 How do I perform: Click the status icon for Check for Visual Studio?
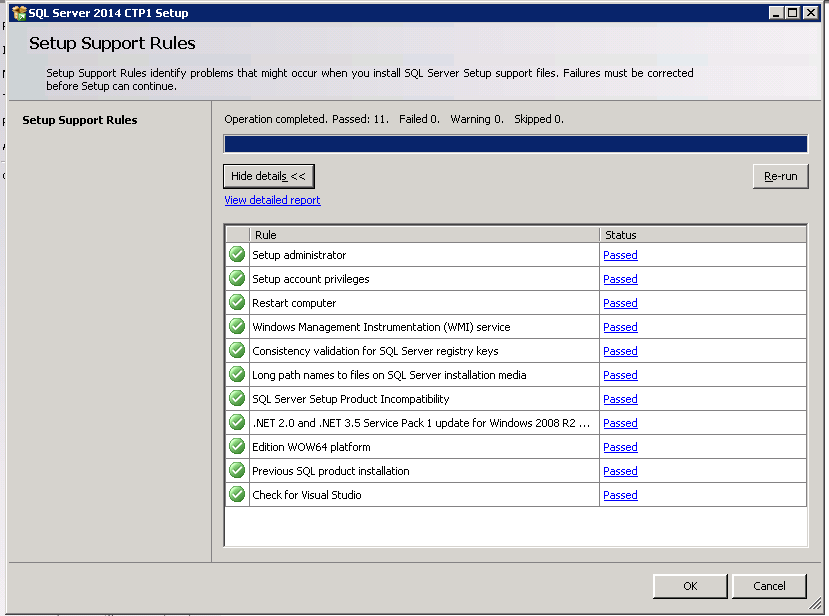[237, 495]
